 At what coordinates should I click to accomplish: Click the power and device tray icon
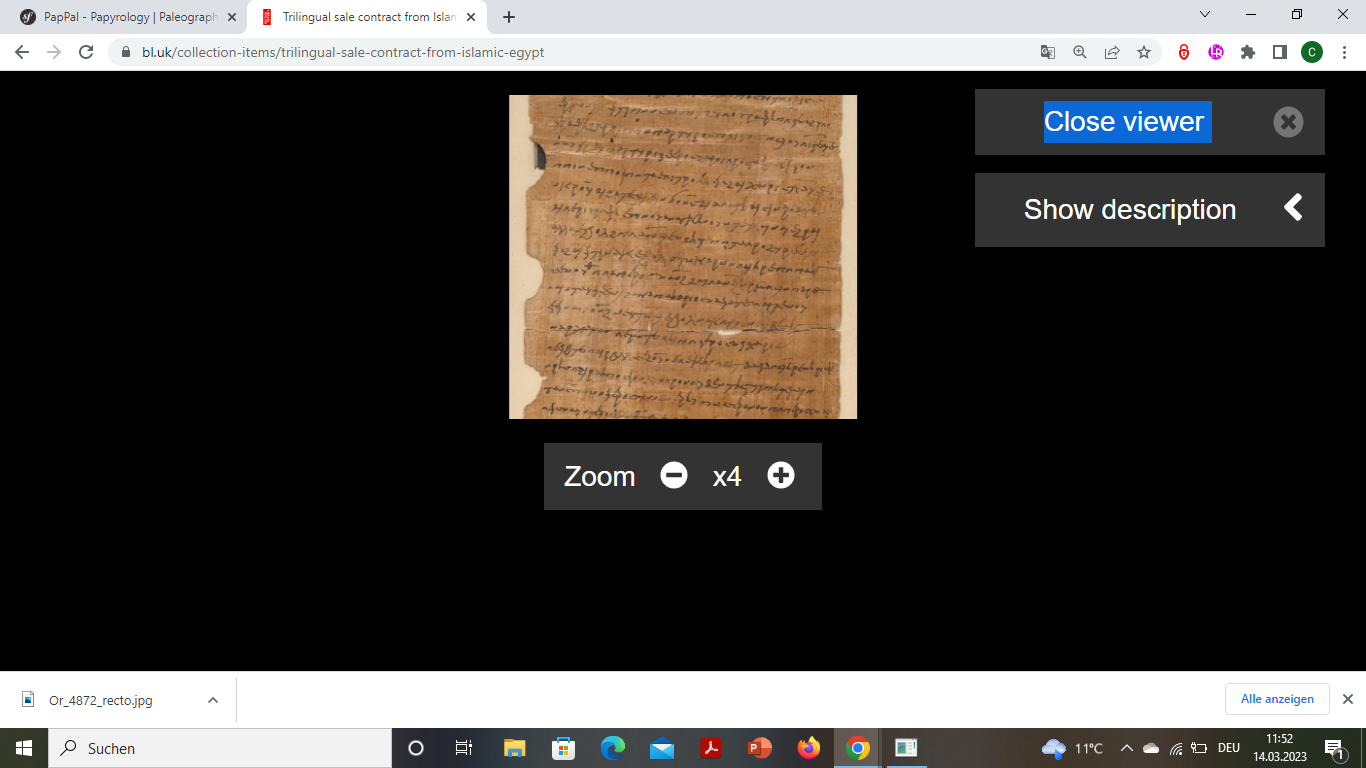coord(1199,748)
